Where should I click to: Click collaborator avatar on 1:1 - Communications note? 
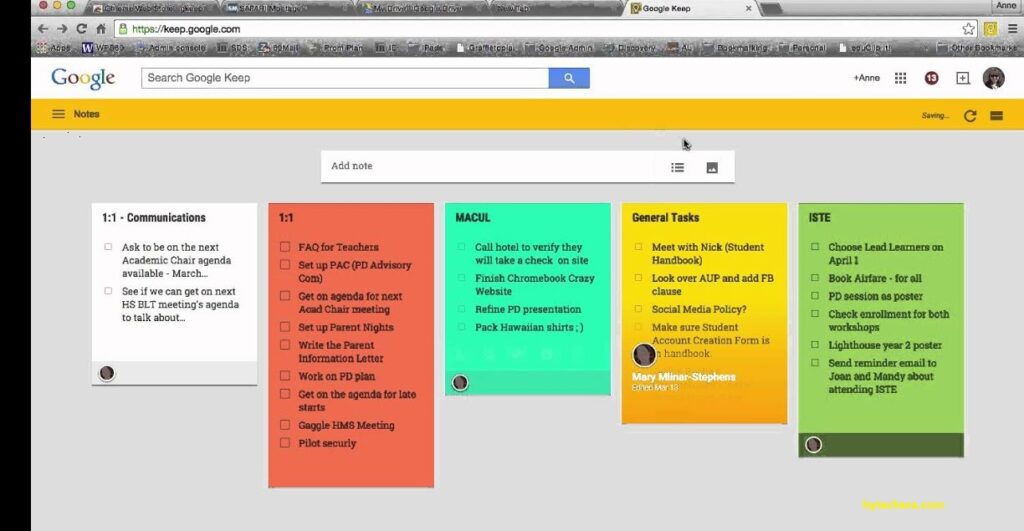[x=107, y=373]
